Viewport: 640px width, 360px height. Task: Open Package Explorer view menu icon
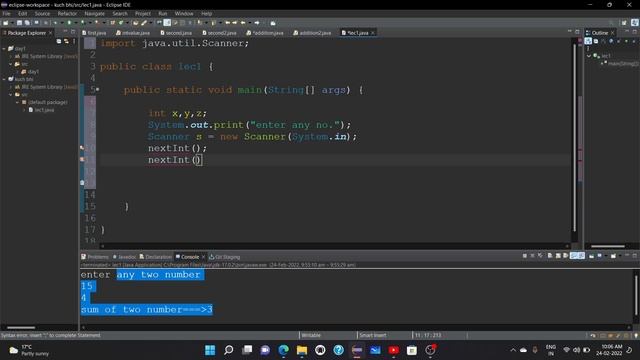(74, 41)
